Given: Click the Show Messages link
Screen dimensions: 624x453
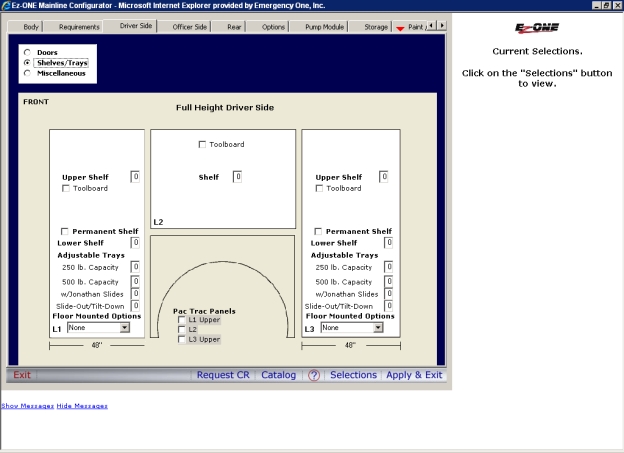Looking at the screenshot, I should [x=27, y=406].
